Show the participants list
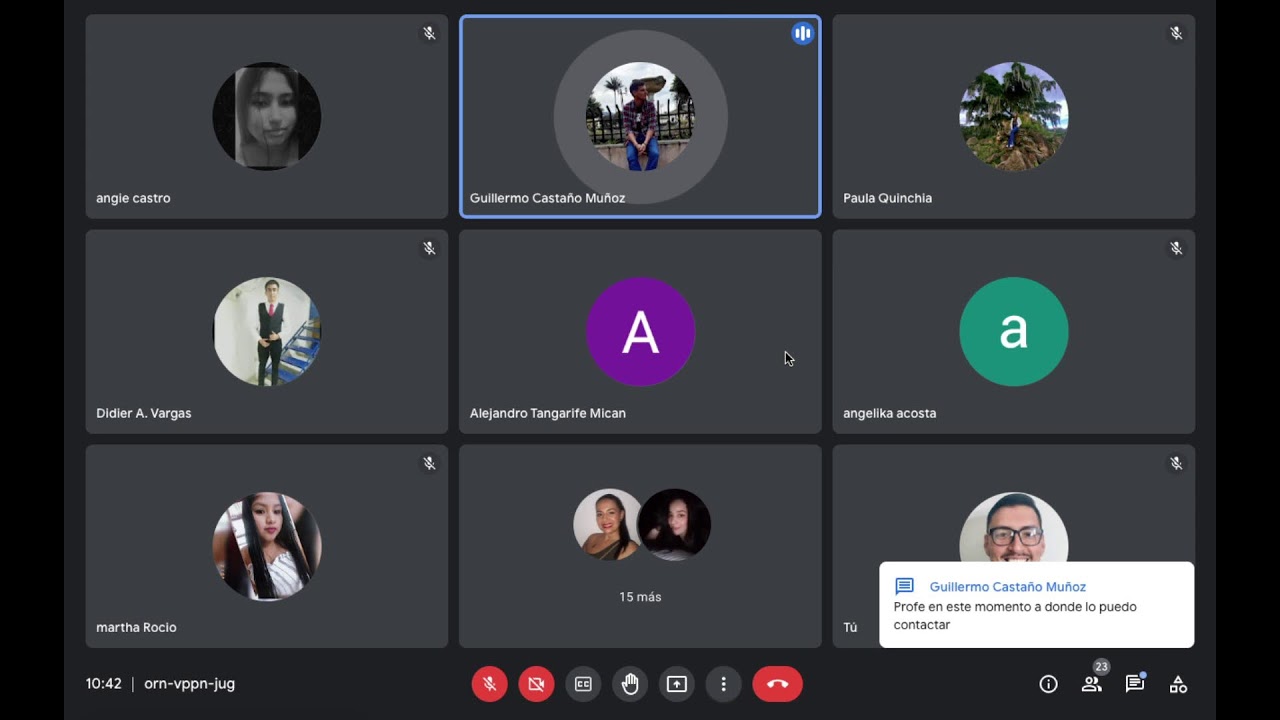The height and width of the screenshot is (720, 1280). (x=1091, y=684)
